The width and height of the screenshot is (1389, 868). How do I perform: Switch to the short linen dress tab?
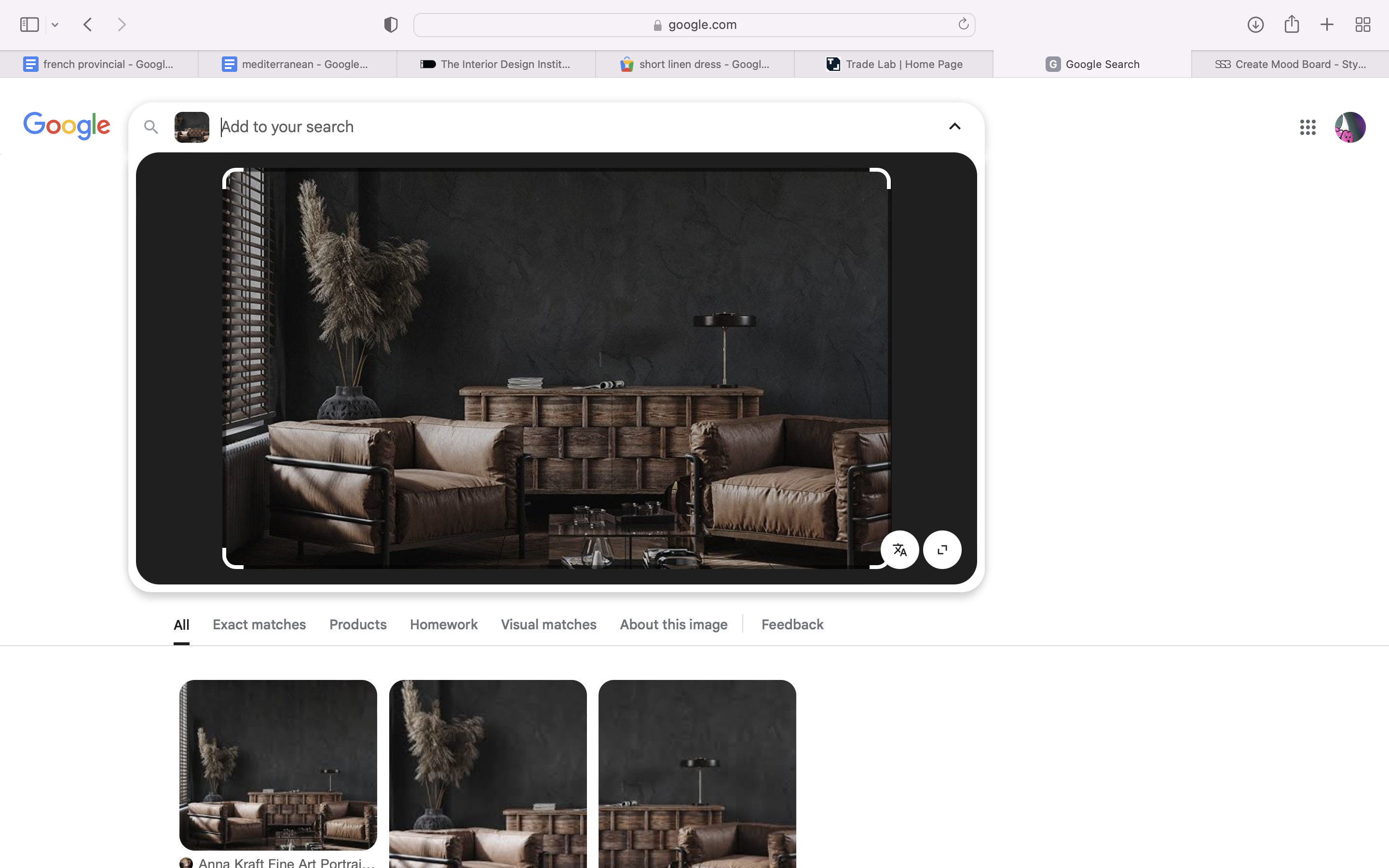[694, 64]
